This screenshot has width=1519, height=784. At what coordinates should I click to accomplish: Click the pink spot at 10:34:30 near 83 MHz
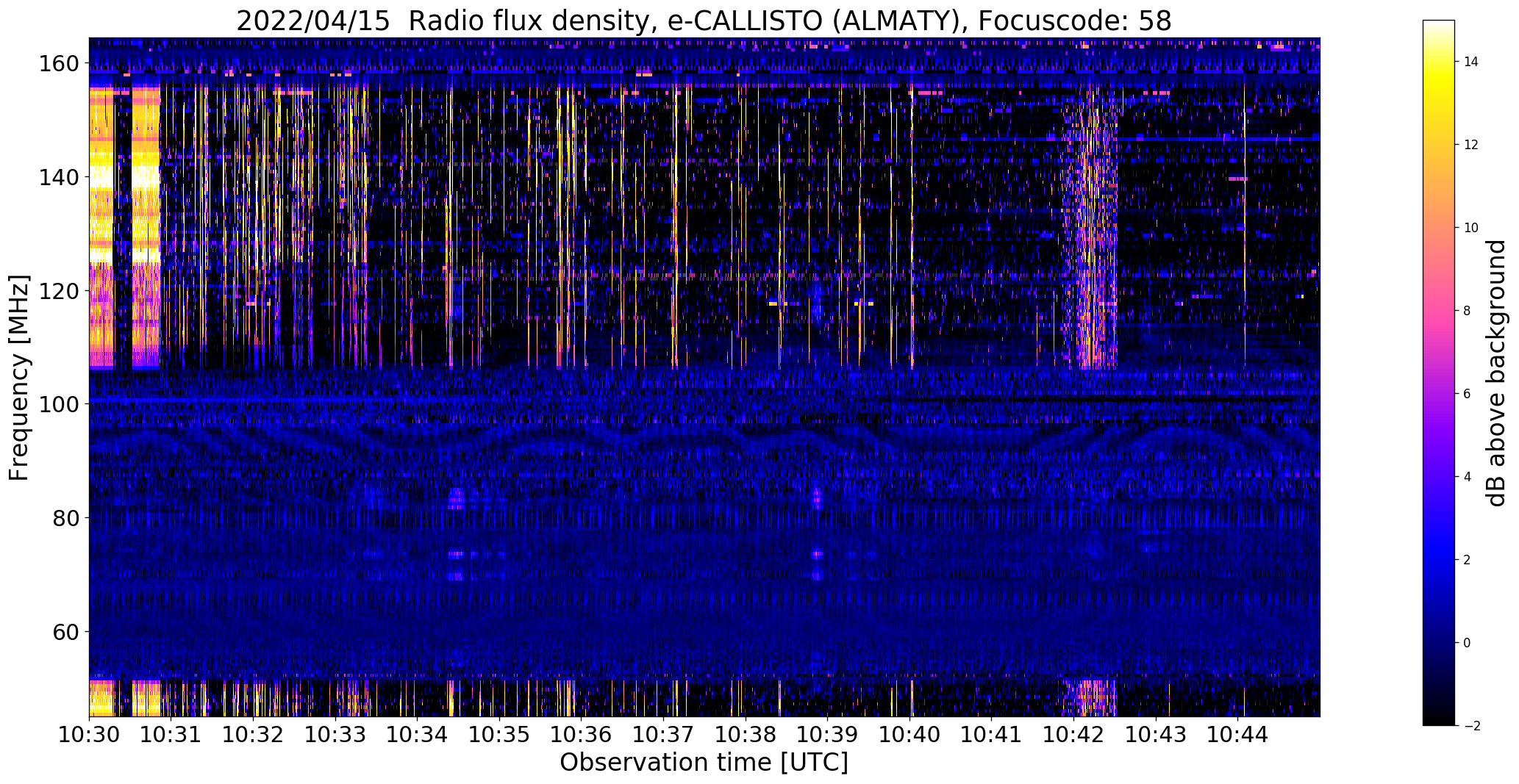457,499
